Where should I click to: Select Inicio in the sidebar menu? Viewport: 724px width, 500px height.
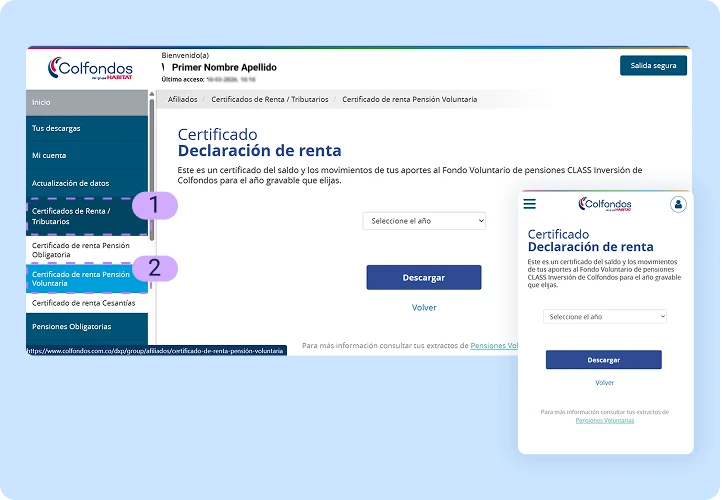tap(87, 102)
